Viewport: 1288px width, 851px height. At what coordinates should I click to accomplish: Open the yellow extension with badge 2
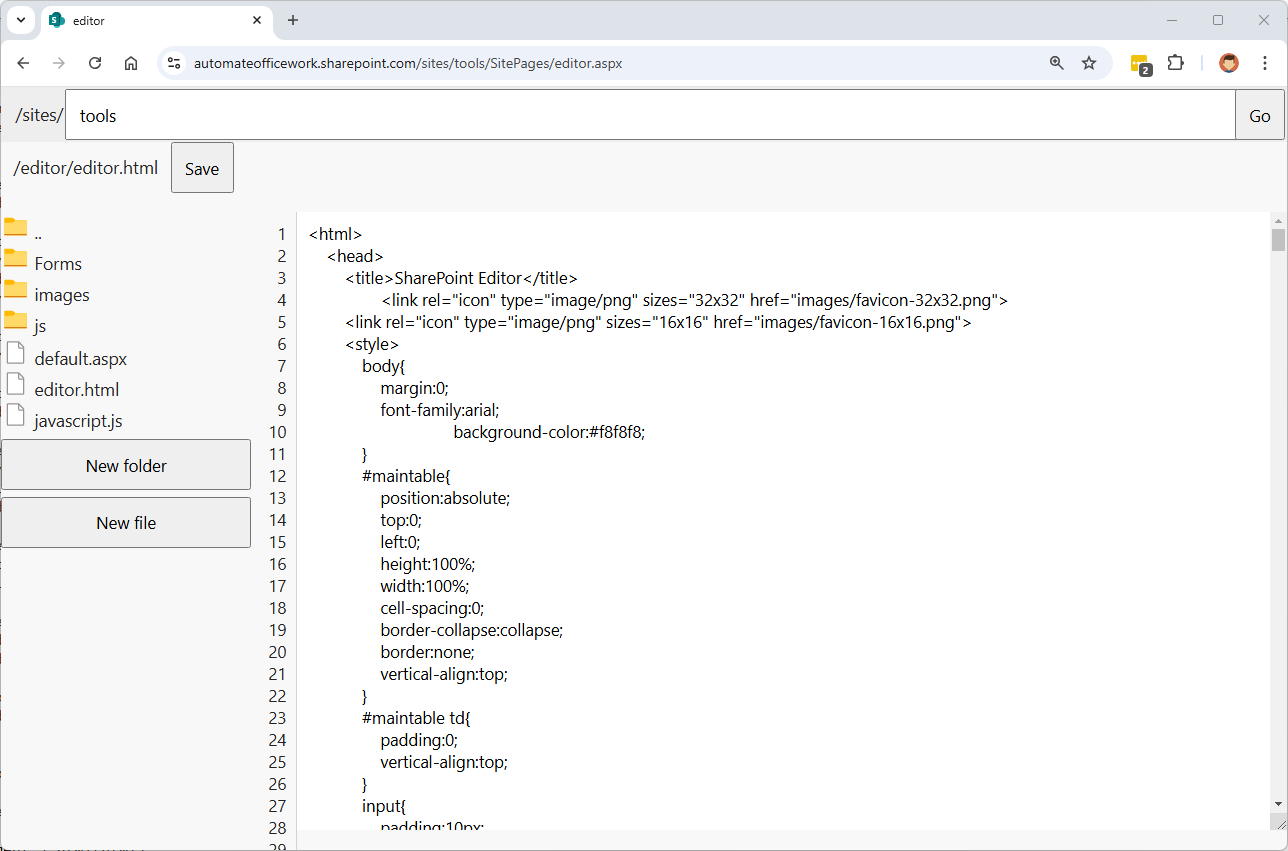point(1141,64)
